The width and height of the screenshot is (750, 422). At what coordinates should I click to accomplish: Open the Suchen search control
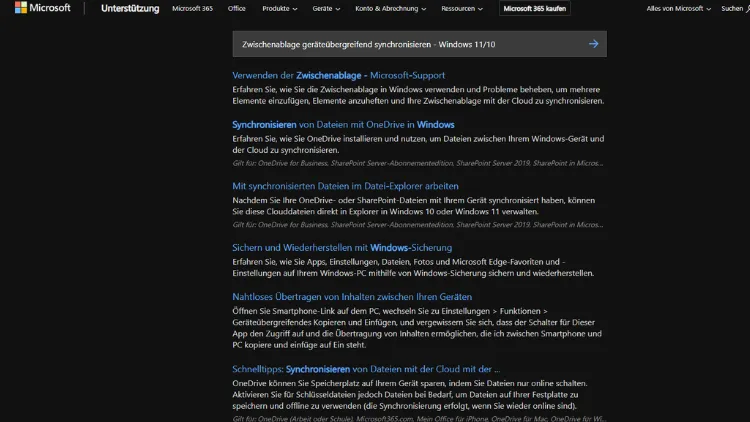tap(735, 9)
